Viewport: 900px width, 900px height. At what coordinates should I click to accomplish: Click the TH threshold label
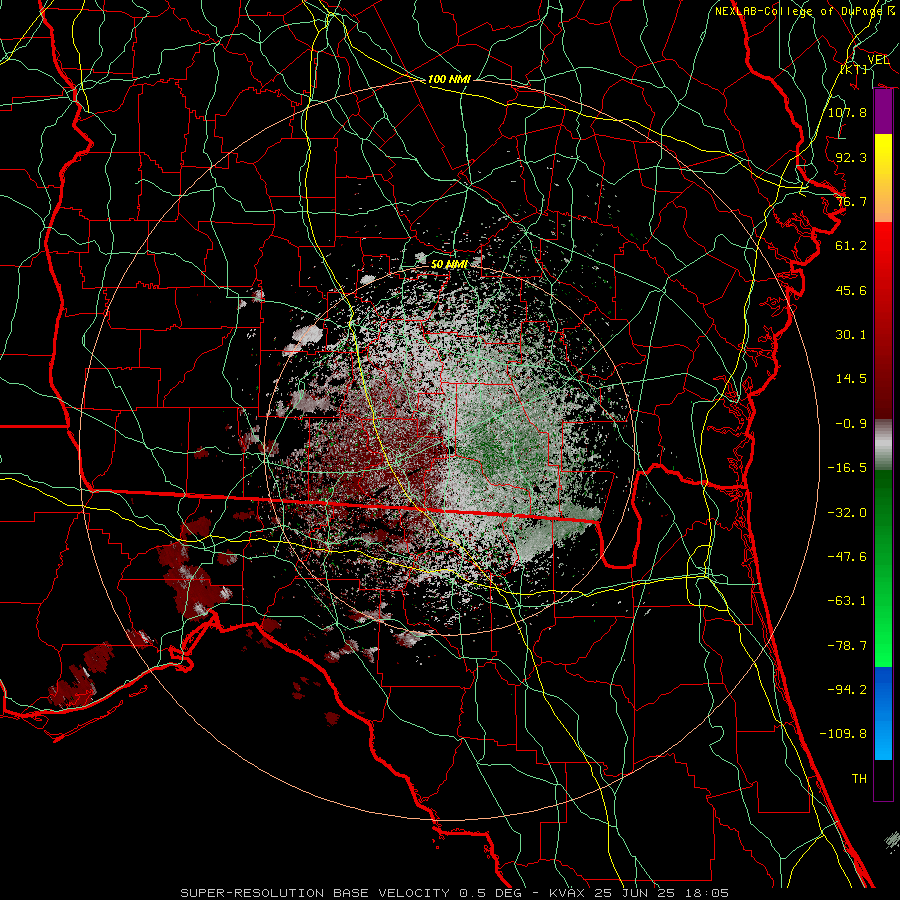(859, 779)
